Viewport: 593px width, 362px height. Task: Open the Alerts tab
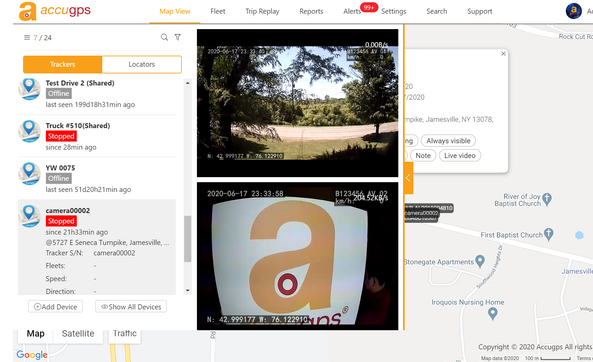pos(352,11)
